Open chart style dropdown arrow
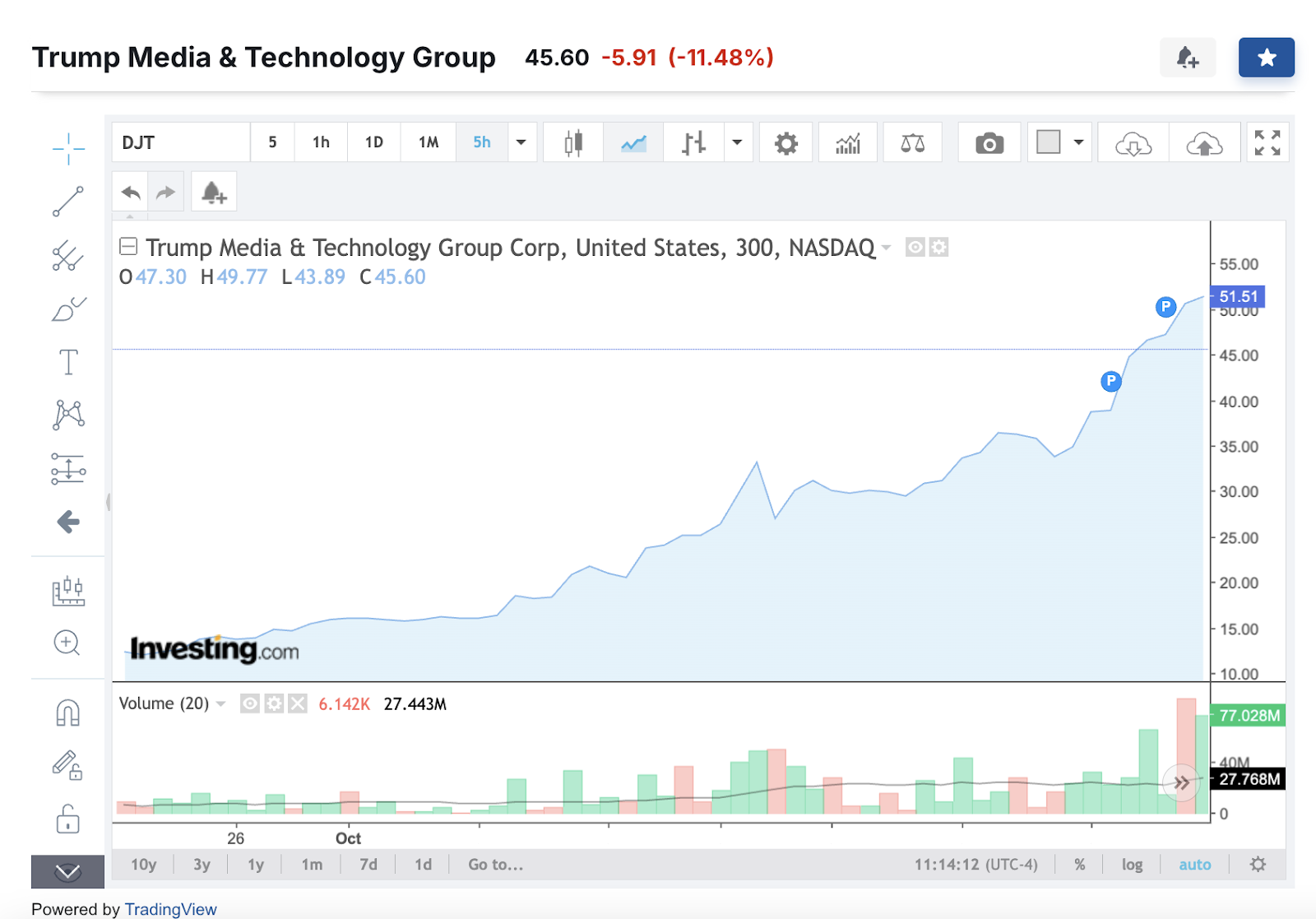This screenshot has width=1316, height=919. tap(737, 143)
